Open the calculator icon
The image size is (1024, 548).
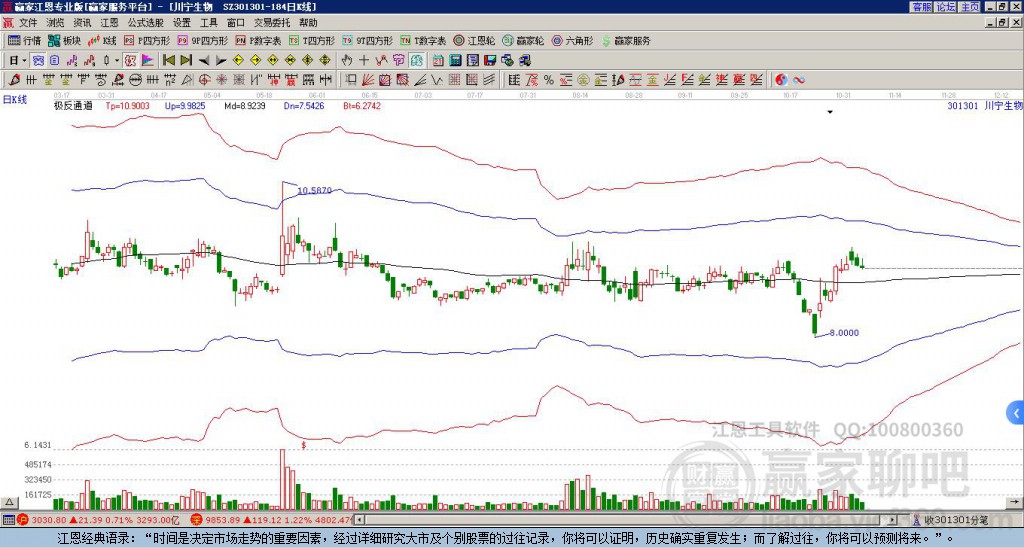(455, 60)
